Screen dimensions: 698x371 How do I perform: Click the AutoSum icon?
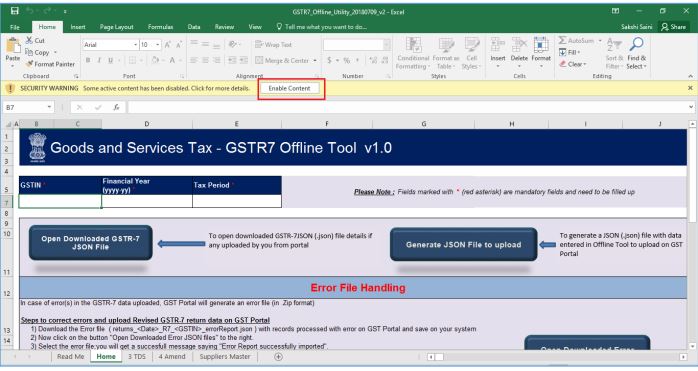[x=563, y=40]
